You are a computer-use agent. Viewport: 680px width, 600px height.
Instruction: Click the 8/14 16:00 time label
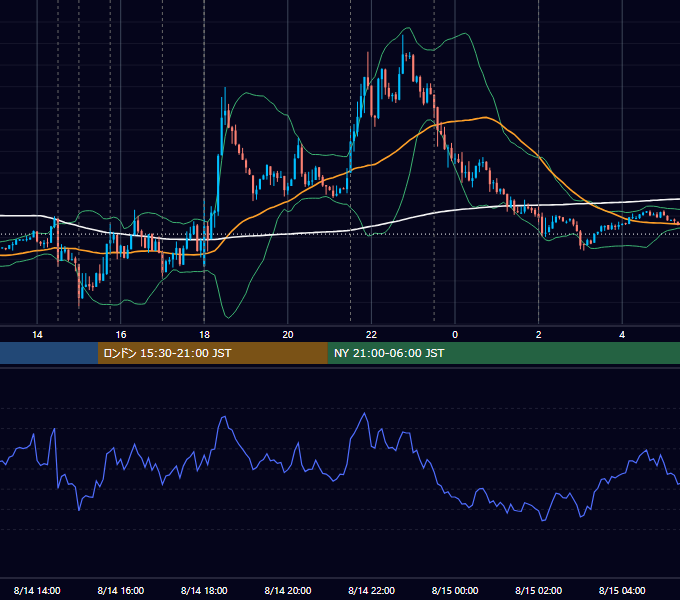(x=121, y=590)
